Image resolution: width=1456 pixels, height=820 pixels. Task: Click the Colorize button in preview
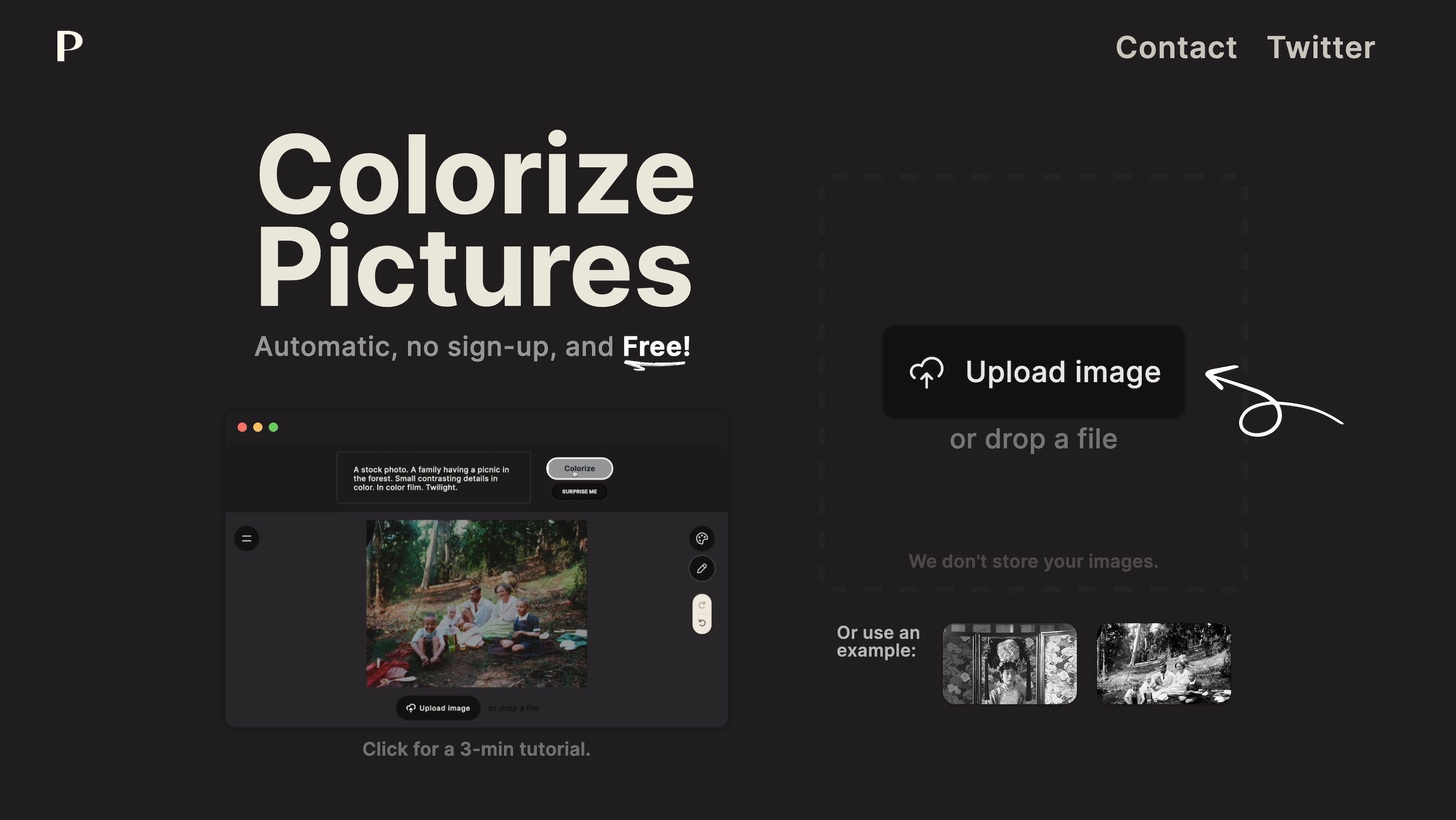point(579,468)
